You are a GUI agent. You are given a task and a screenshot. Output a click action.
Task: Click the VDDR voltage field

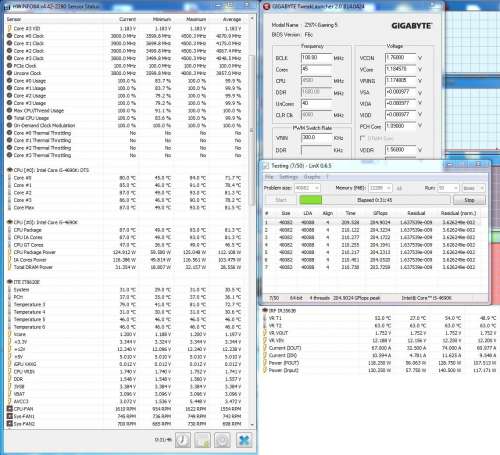pyautogui.click(x=400, y=150)
